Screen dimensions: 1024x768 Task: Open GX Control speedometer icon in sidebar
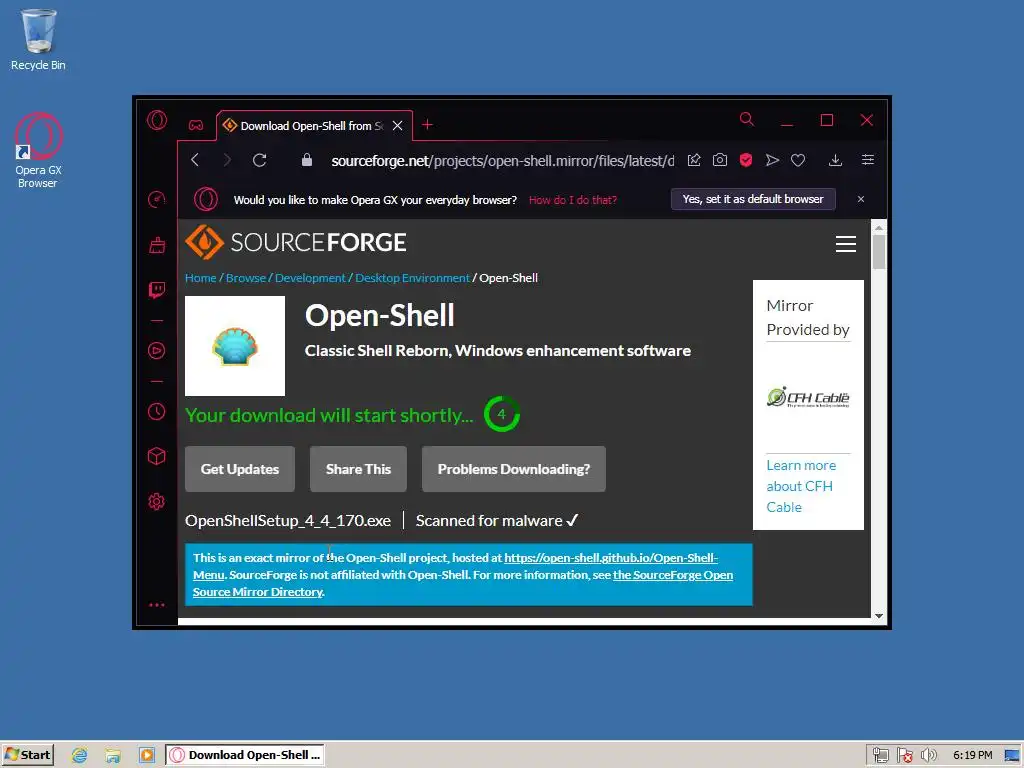[157, 200]
